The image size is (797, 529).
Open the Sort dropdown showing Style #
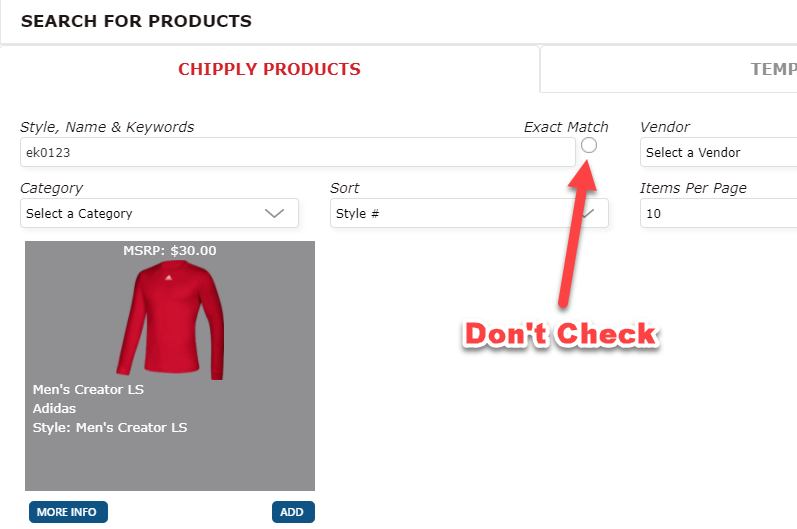469,213
